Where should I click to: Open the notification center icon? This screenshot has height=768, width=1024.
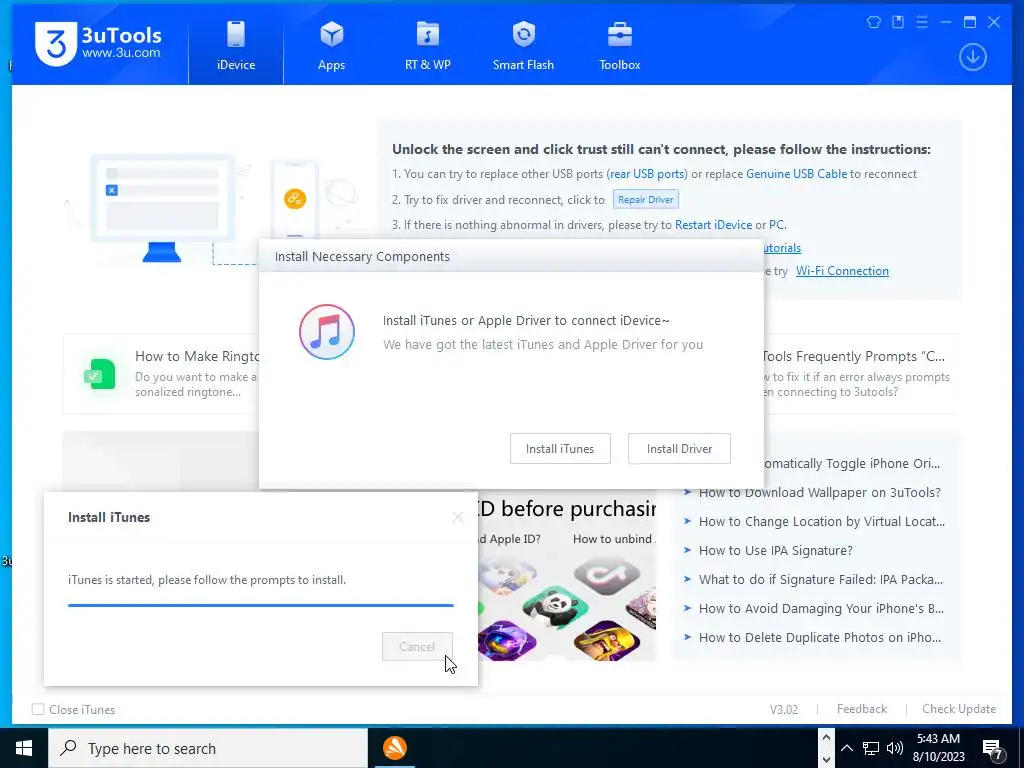[993, 749]
